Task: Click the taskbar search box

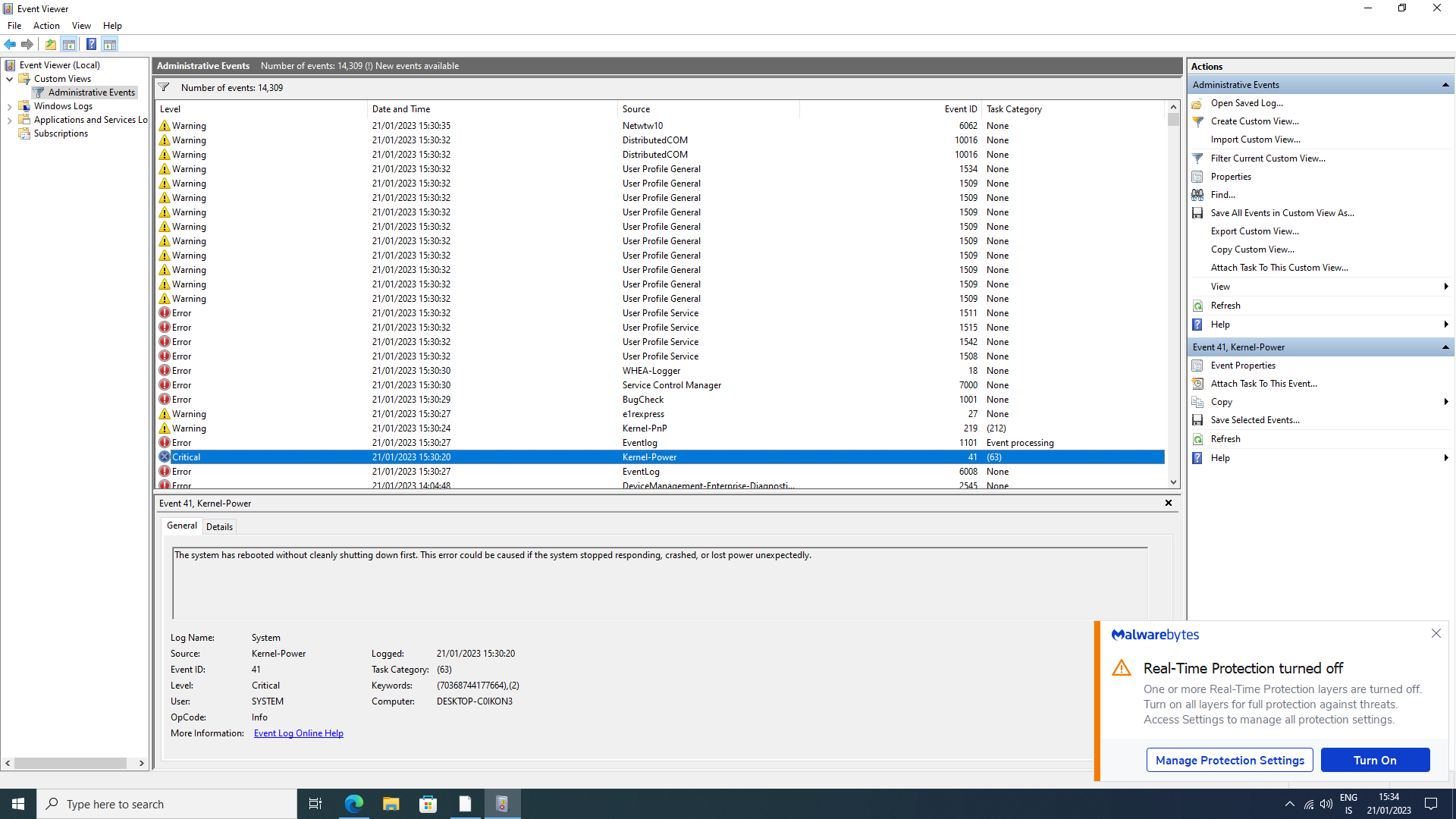Action: click(x=167, y=803)
